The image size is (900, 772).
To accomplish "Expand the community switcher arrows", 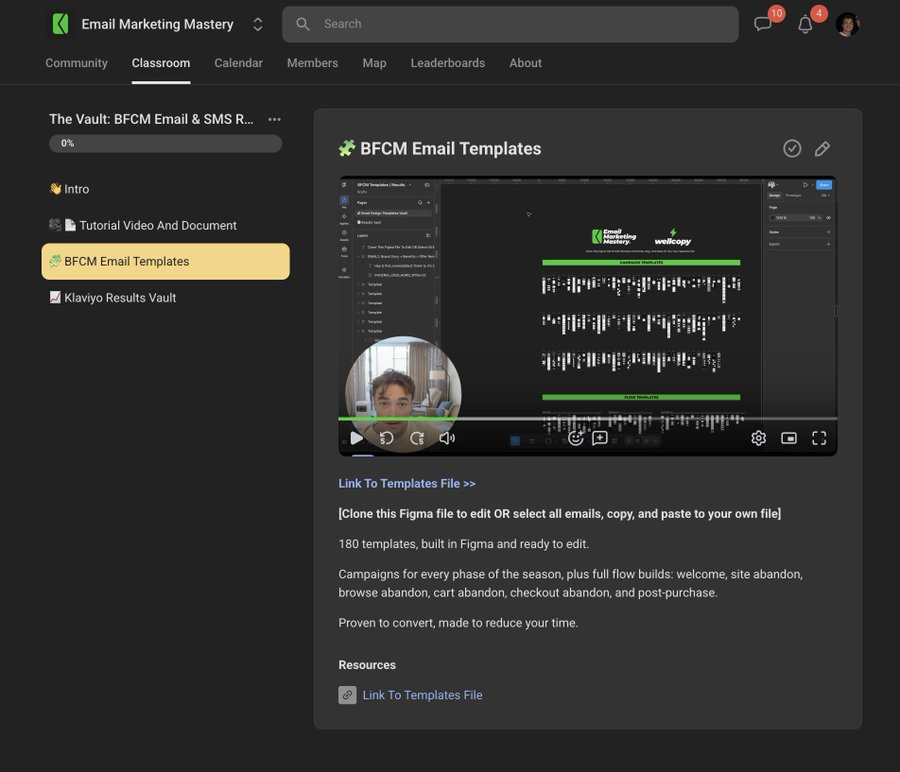I will (x=258, y=24).
